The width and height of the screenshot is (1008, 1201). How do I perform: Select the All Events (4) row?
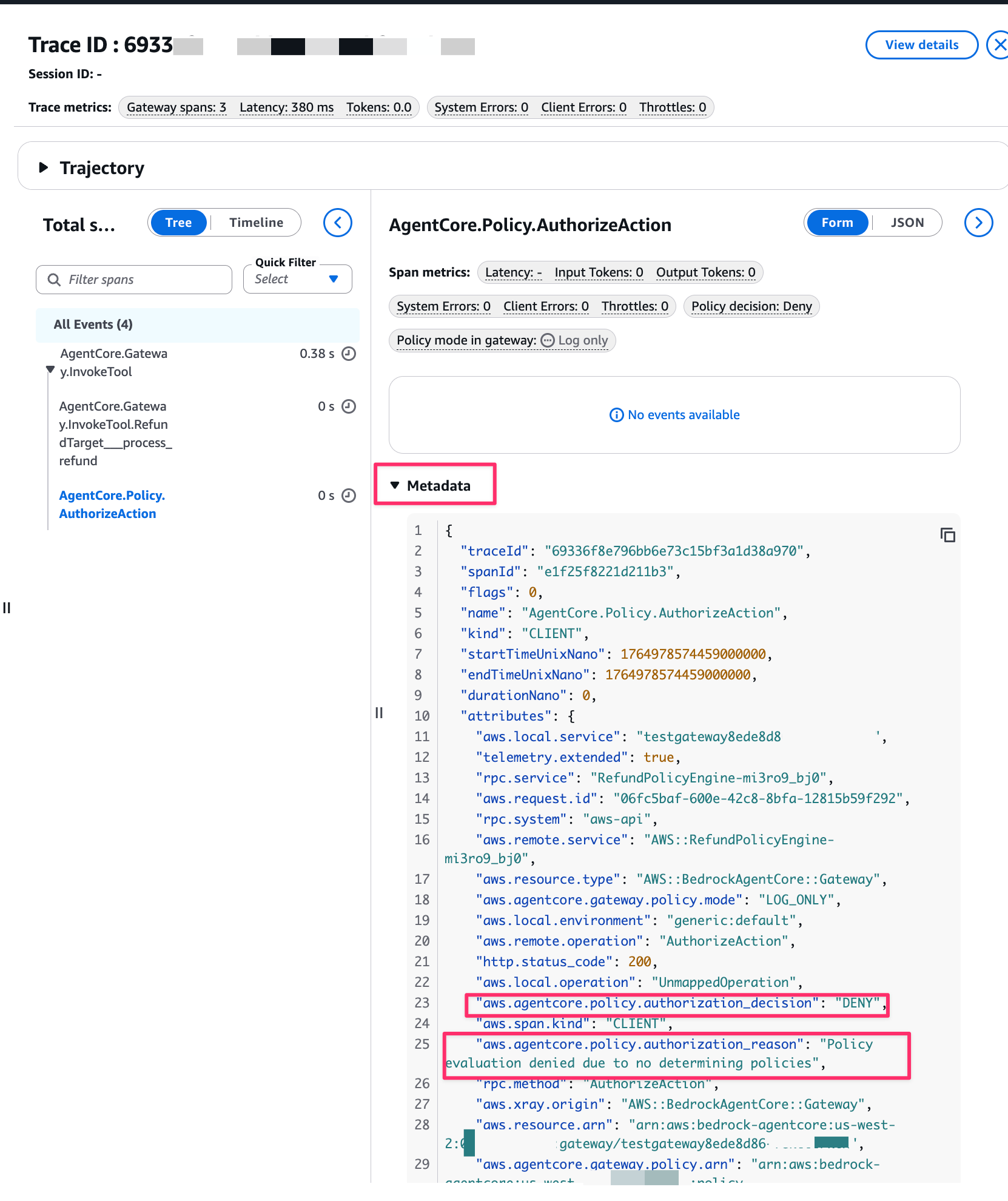click(x=197, y=325)
